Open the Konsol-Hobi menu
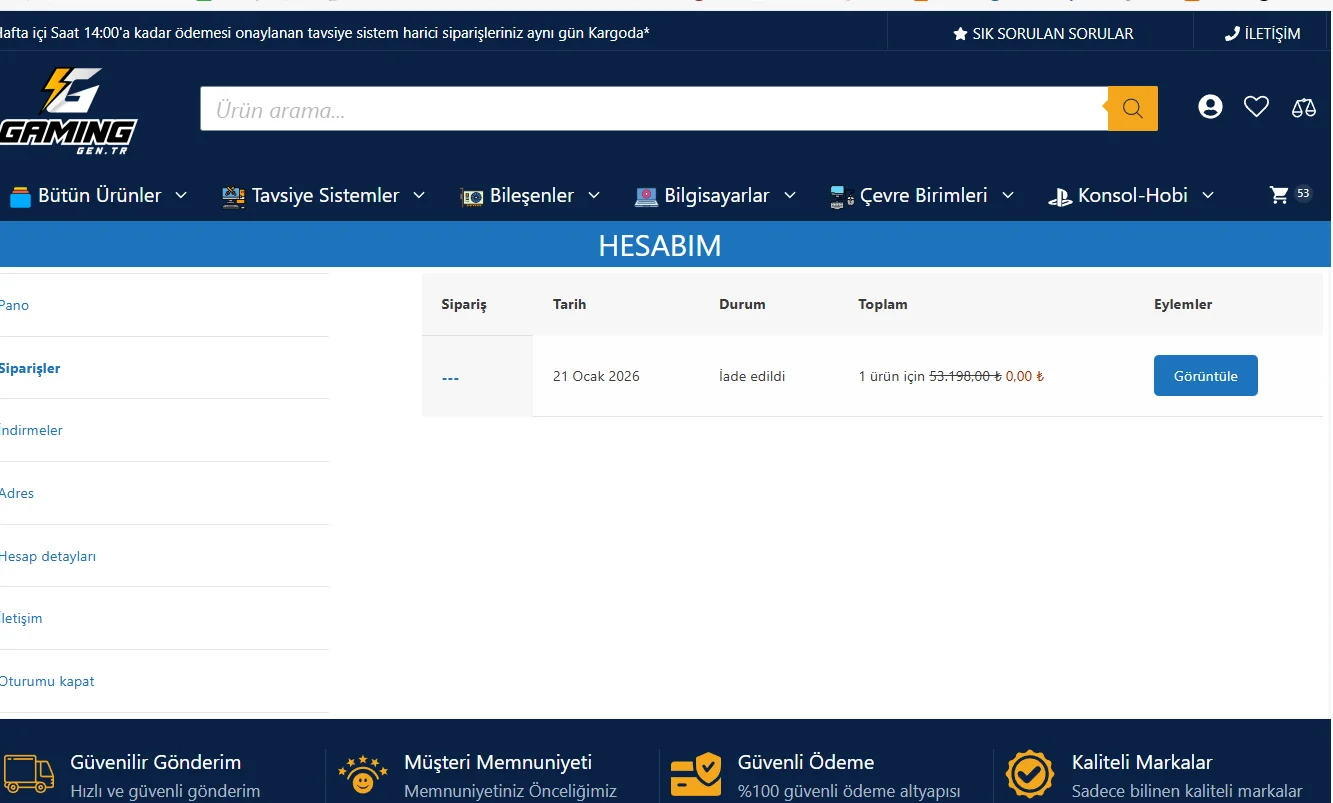Screen dimensions: 1333x803 pyautogui.click(x=1131, y=196)
